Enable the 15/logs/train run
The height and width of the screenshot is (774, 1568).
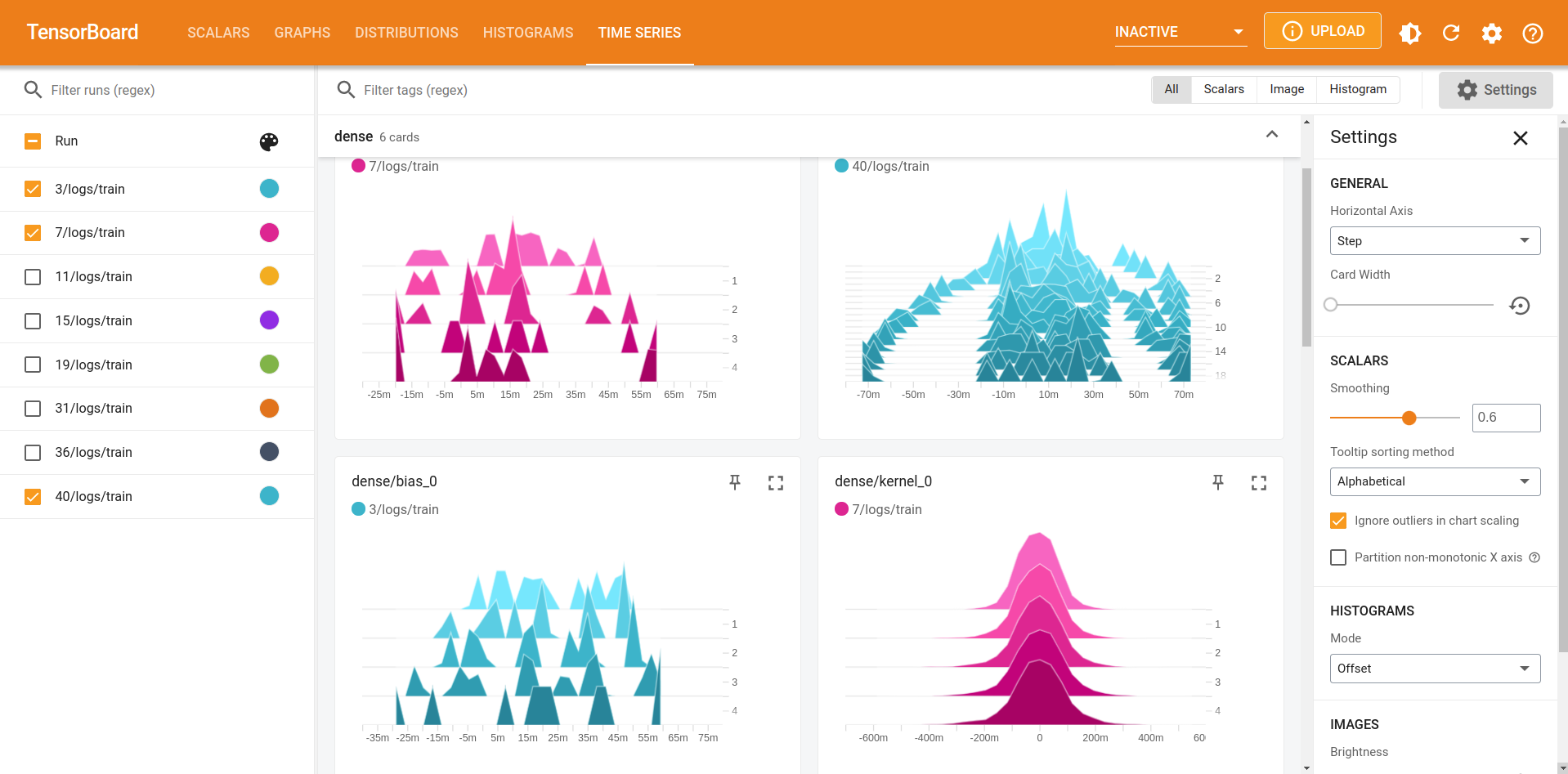coord(33,321)
